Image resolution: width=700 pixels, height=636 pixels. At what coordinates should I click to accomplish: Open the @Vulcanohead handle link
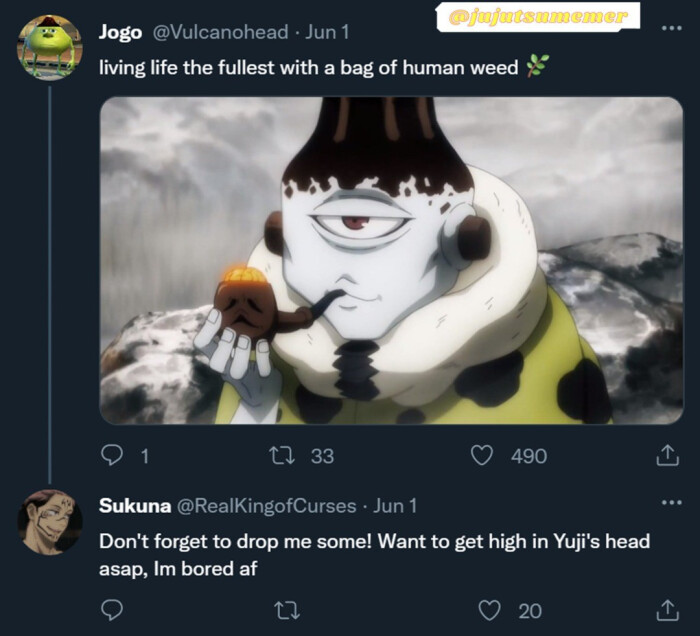[x=222, y=32]
